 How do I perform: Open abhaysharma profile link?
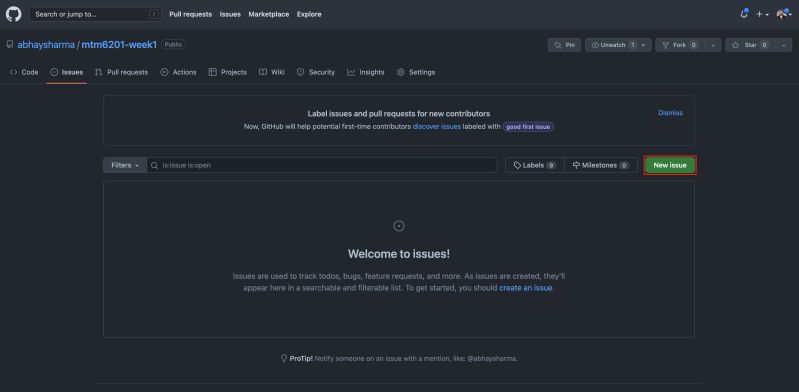point(46,45)
